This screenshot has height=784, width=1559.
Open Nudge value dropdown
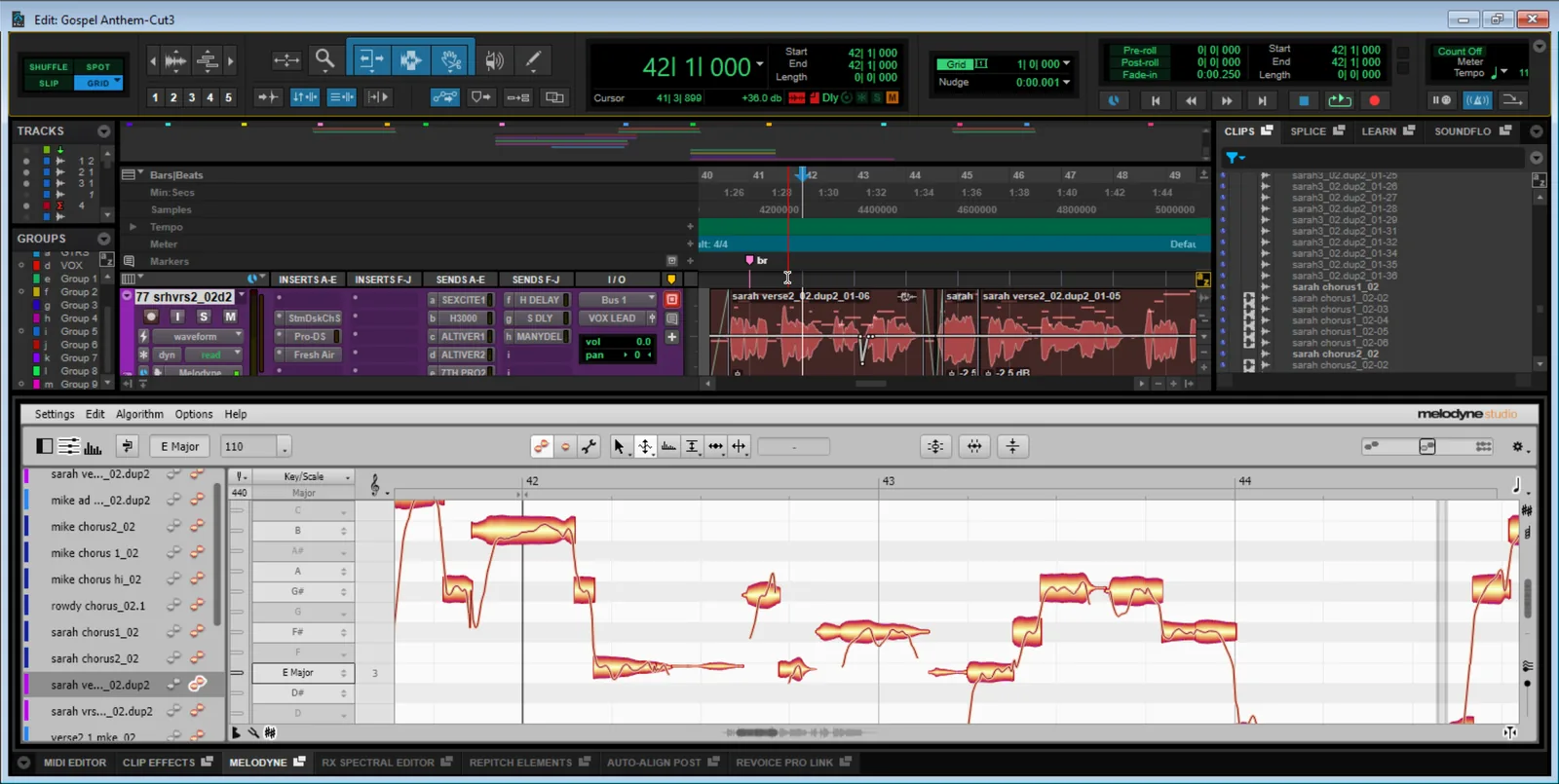pos(1066,83)
